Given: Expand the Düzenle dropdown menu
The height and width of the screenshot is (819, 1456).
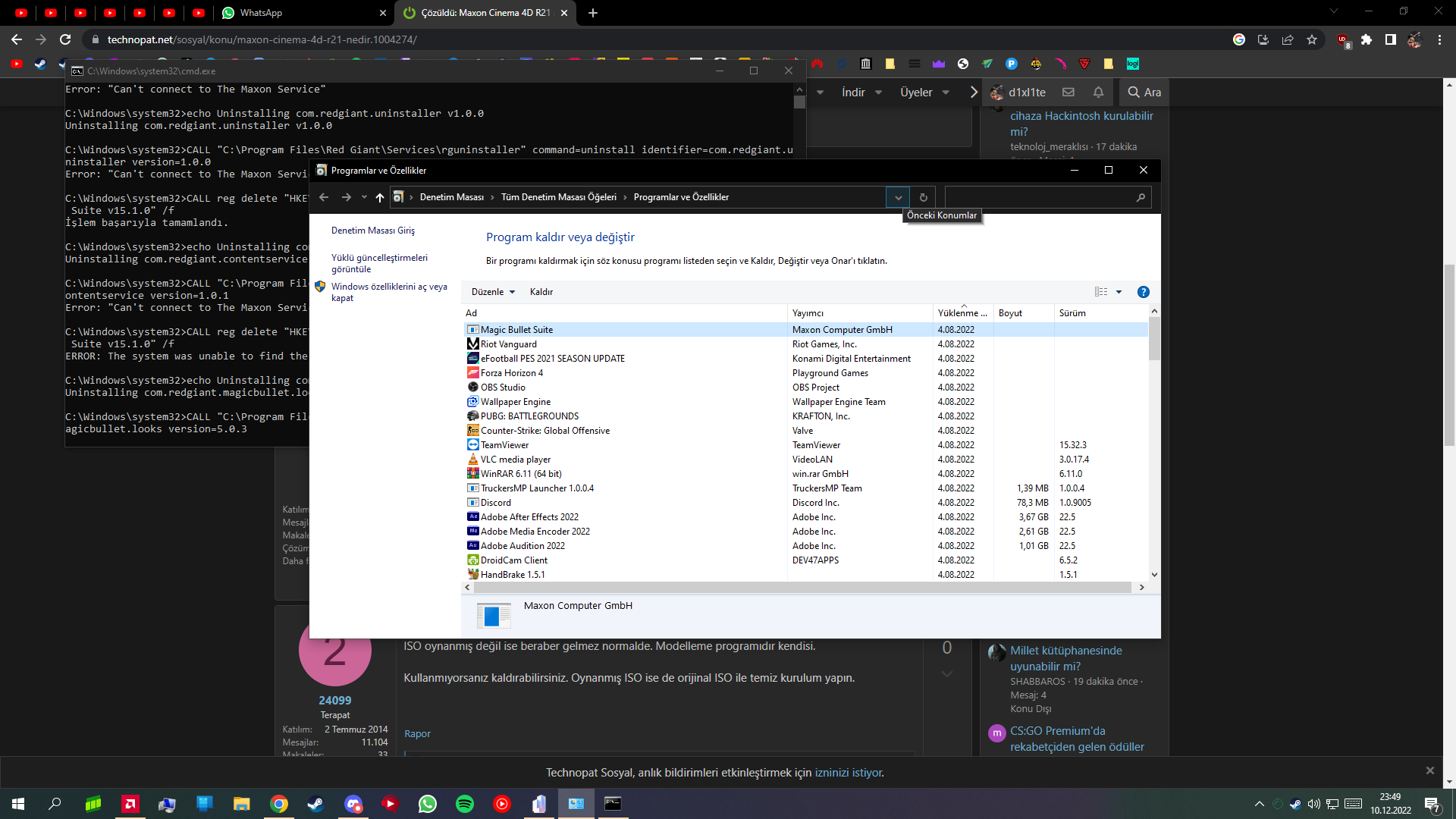Looking at the screenshot, I should click(493, 292).
